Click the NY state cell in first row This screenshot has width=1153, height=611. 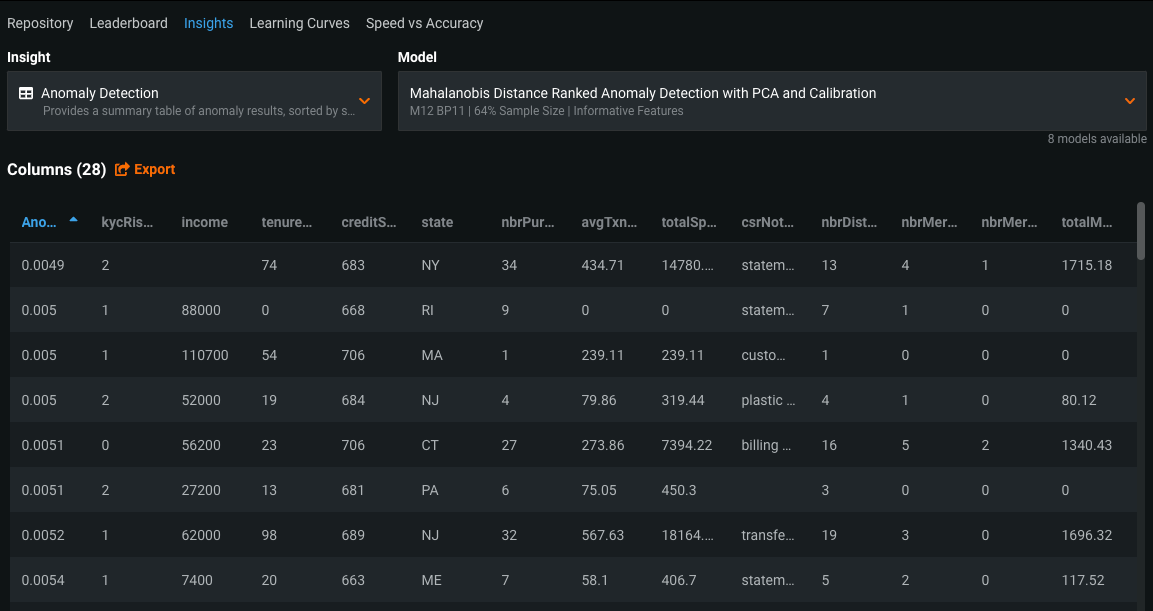click(431, 265)
